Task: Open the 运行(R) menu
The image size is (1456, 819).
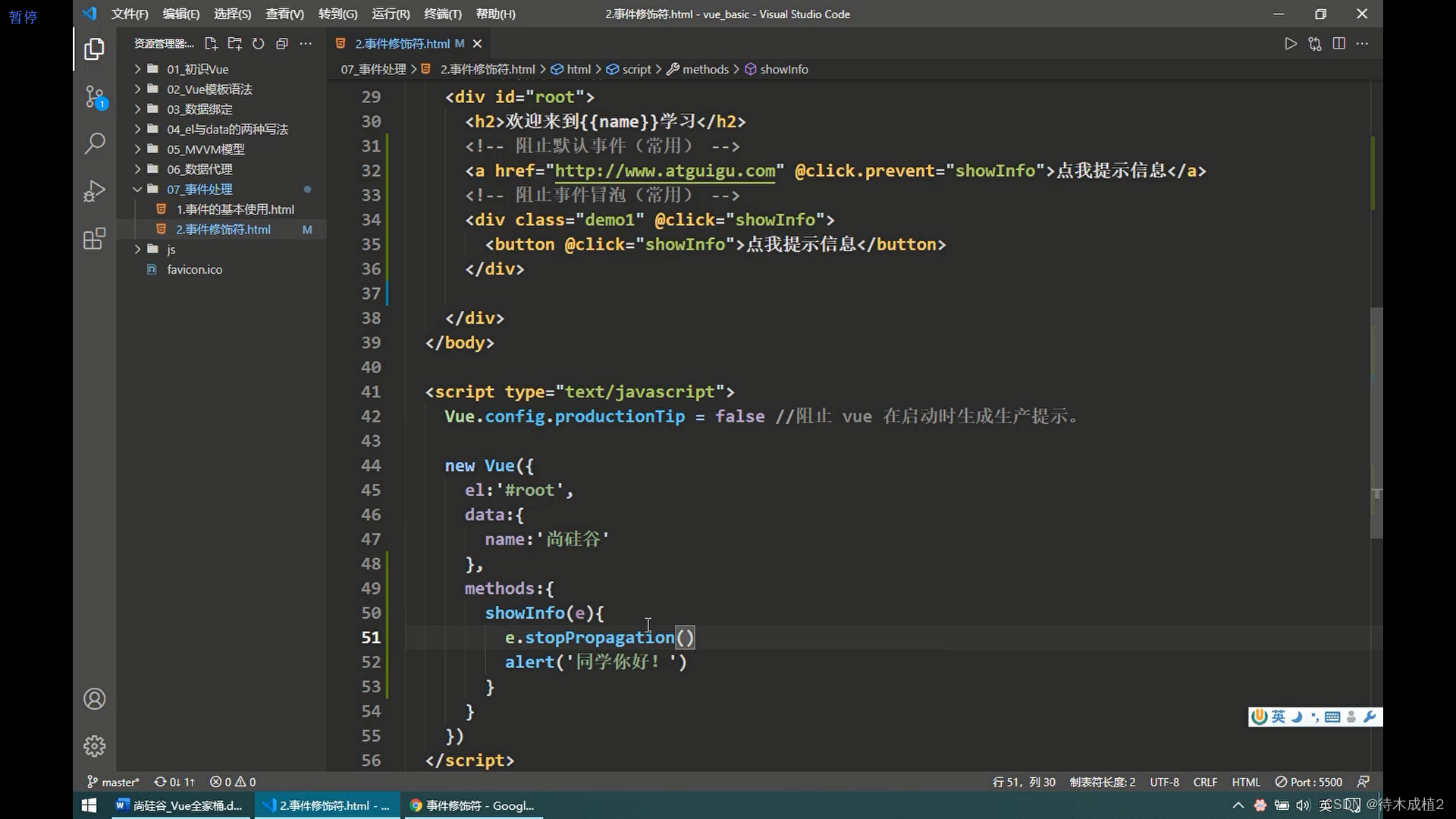Action: coord(391,14)
